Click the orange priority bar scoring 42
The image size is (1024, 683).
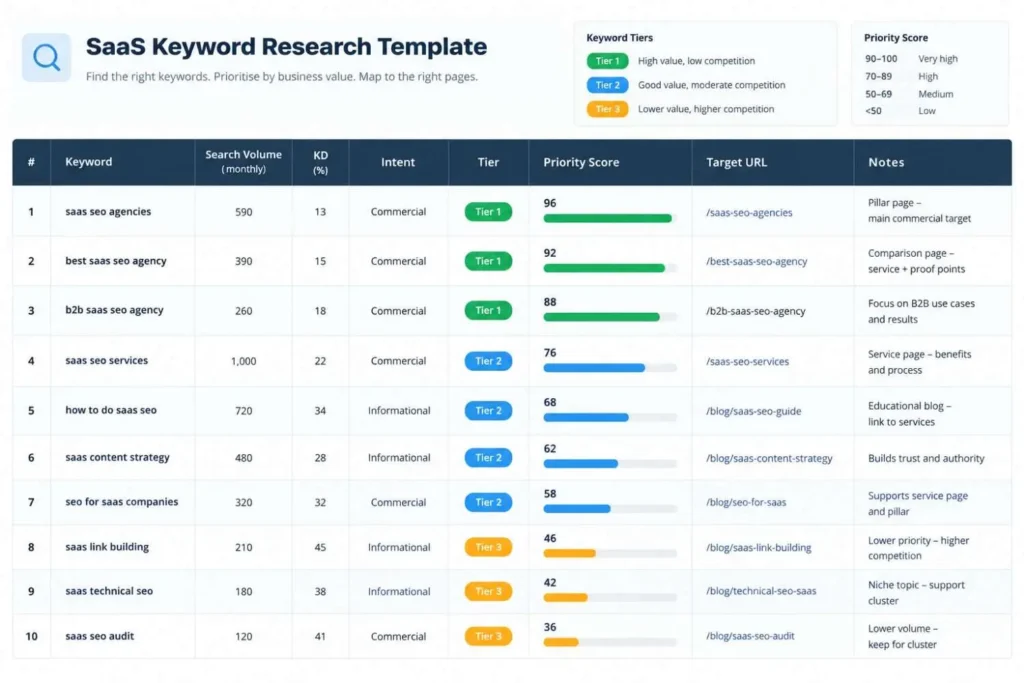[x=566, y=597]
